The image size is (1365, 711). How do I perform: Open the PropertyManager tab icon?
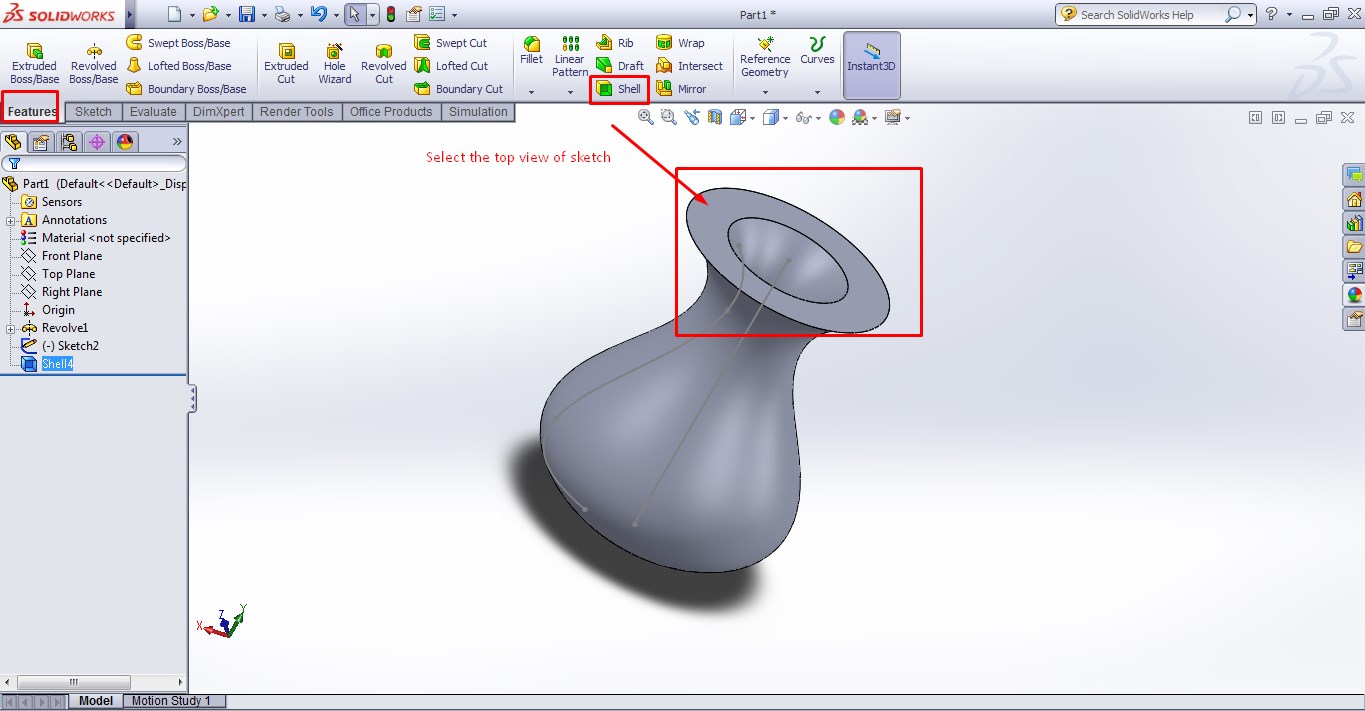click(41, 142)
